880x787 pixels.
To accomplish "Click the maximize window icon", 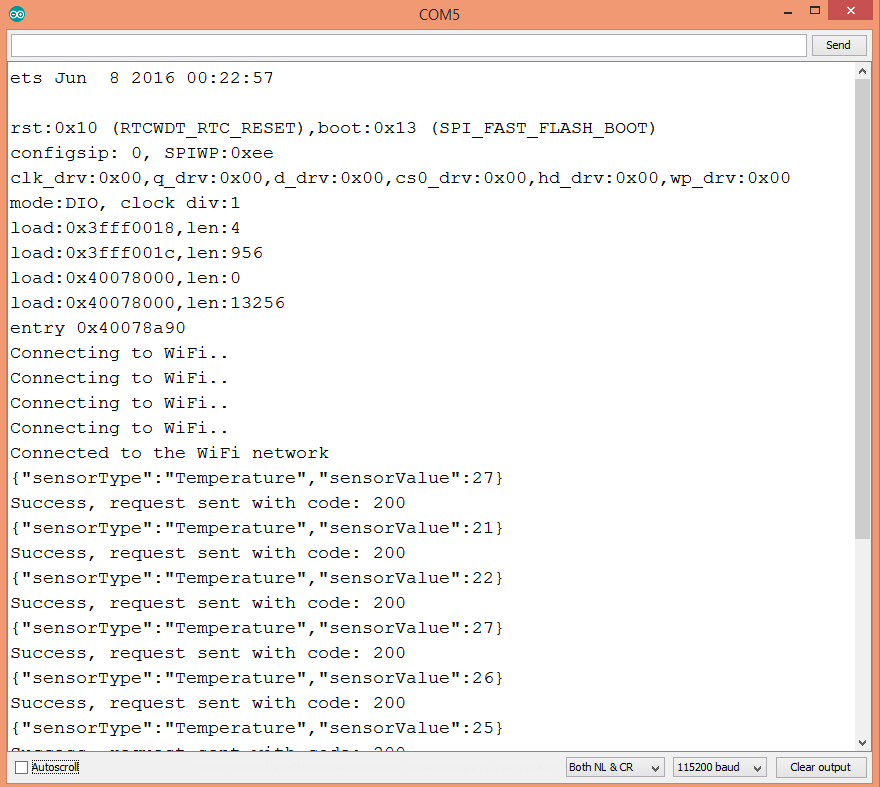I will (813, 11).
